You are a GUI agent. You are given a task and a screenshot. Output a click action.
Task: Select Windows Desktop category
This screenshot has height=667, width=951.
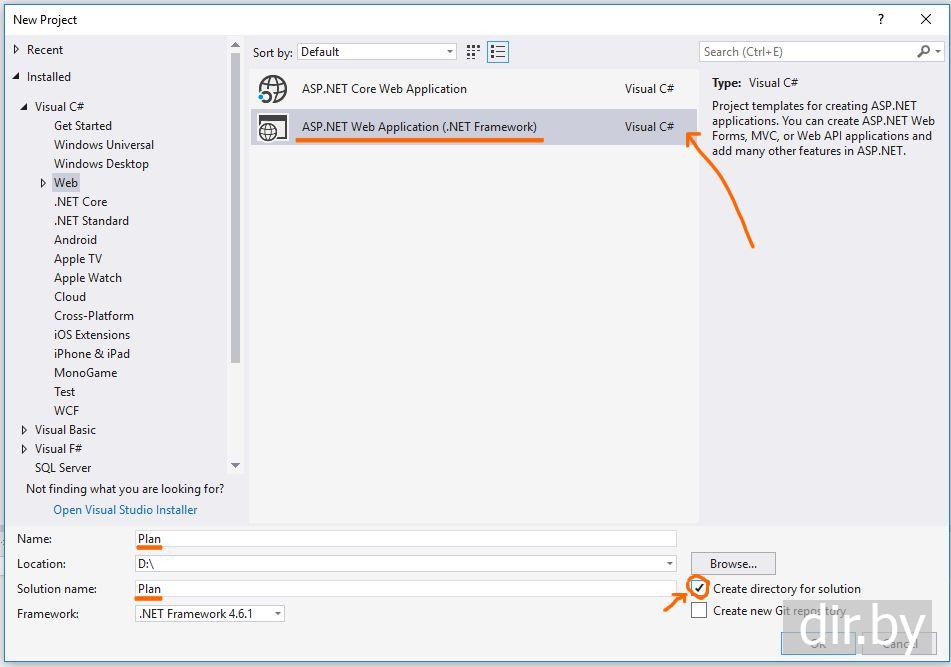pos(101,164)
